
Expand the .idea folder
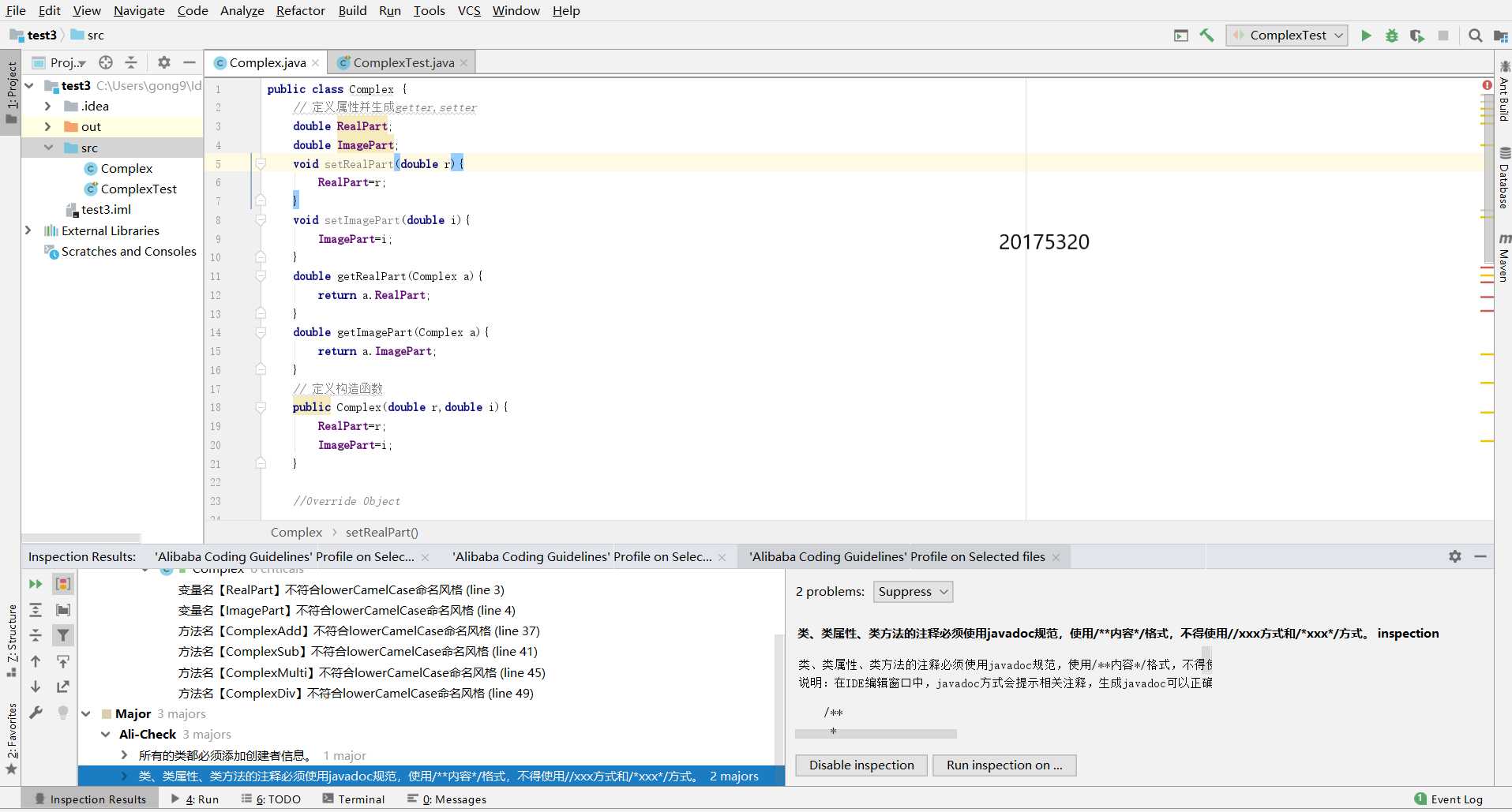tap(47, 106)
